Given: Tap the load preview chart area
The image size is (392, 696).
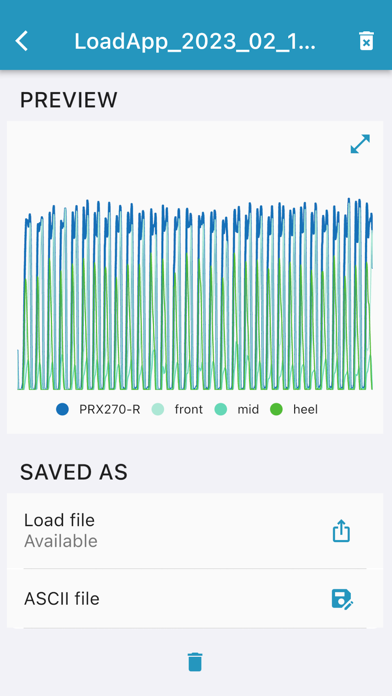Looking at the screenshot, I should click(x=195, y=293).
